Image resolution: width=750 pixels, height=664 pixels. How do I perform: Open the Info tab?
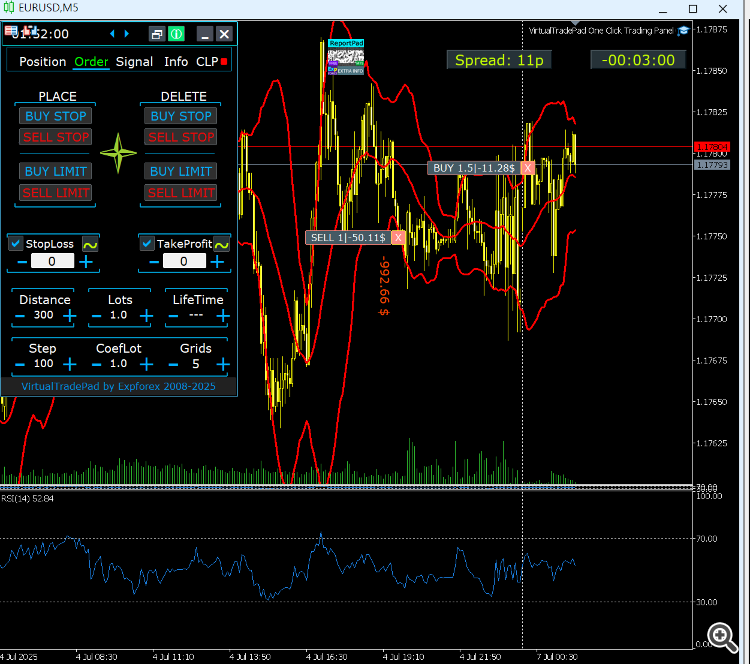176,62
